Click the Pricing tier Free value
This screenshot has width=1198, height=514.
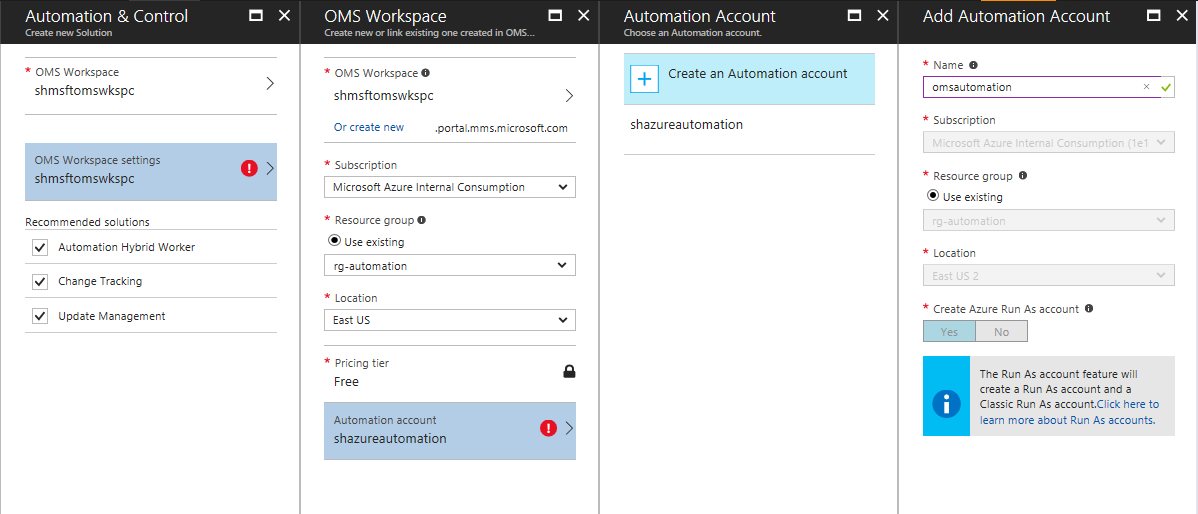pos(346,381)
